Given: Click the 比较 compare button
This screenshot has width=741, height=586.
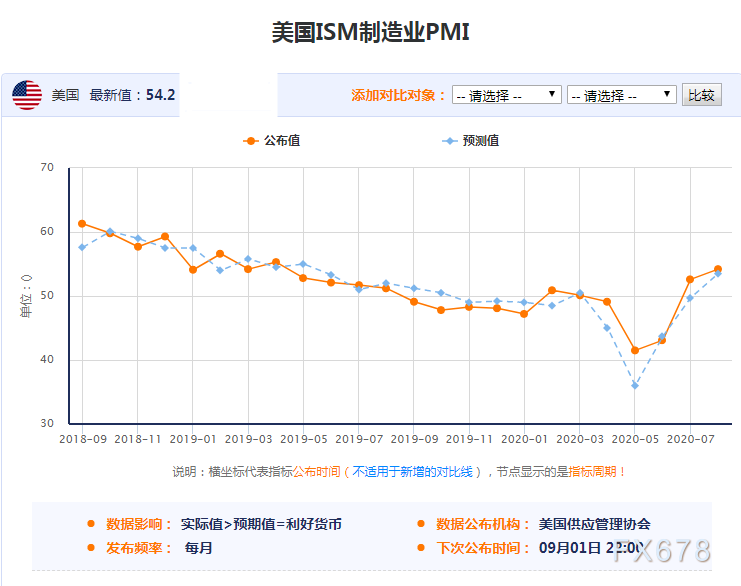Looking at the screenshot, I should coord(701,95).
